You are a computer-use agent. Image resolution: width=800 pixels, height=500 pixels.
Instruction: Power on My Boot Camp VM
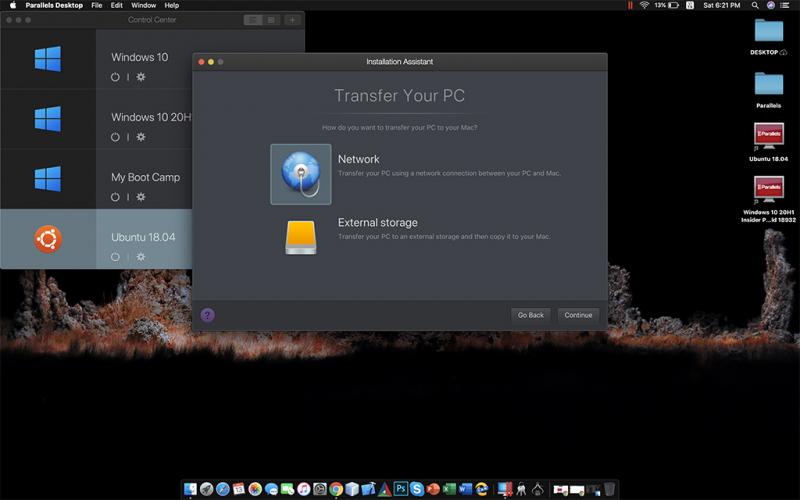pyautogui.click(x=115, y=197)
